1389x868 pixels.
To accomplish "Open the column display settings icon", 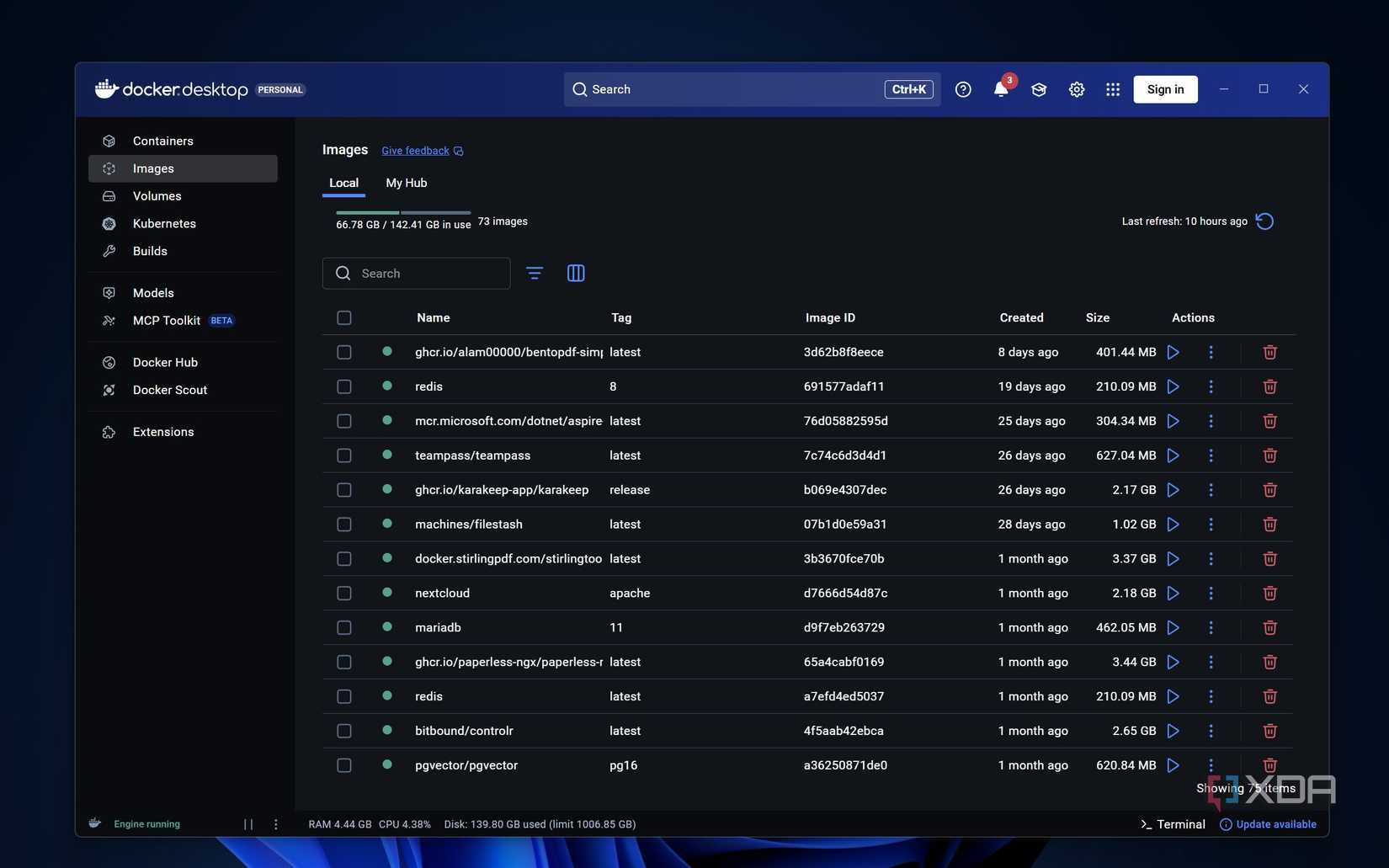I will coord(576,274).
